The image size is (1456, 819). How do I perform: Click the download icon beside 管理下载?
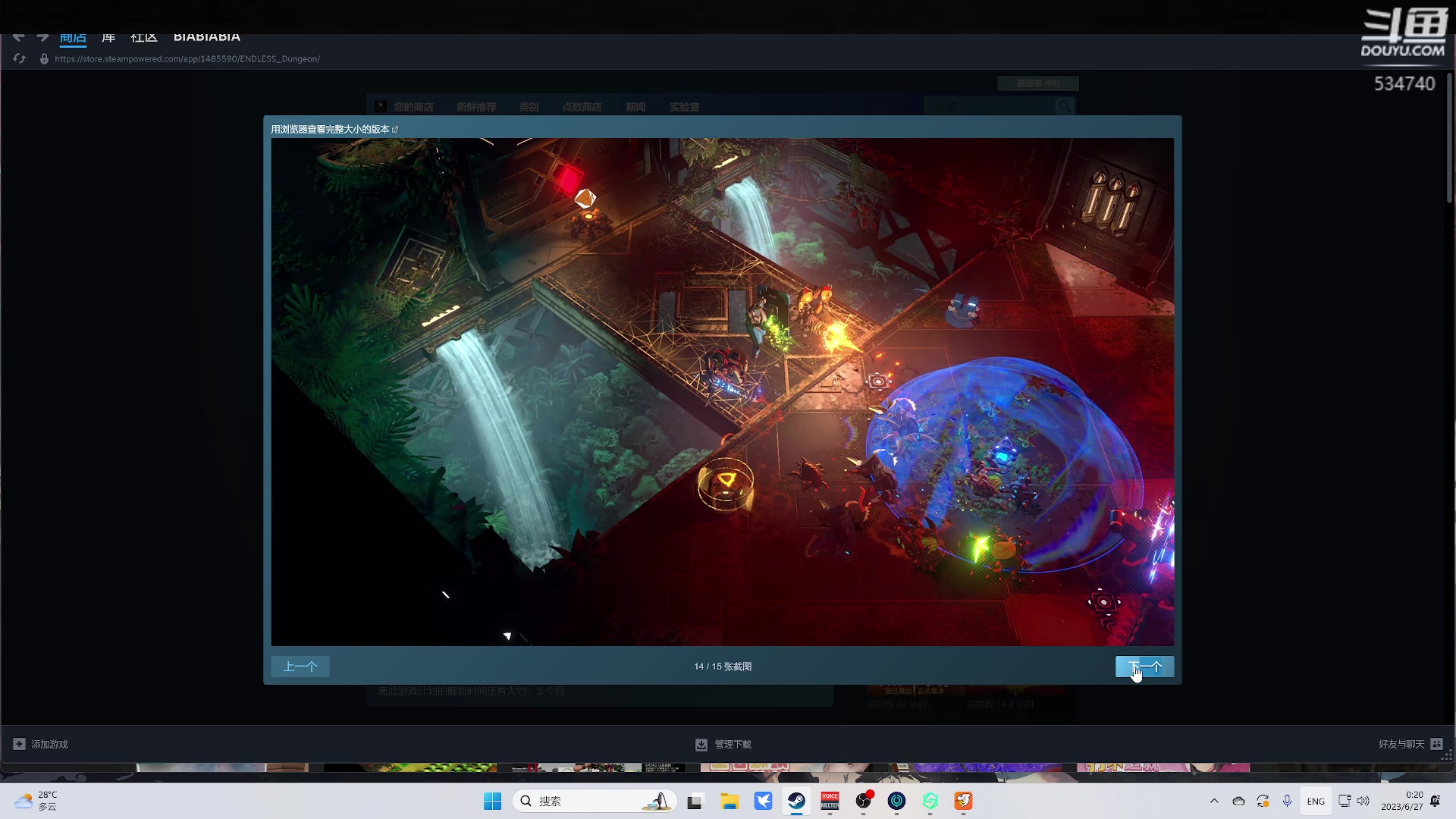coord(701,745)
